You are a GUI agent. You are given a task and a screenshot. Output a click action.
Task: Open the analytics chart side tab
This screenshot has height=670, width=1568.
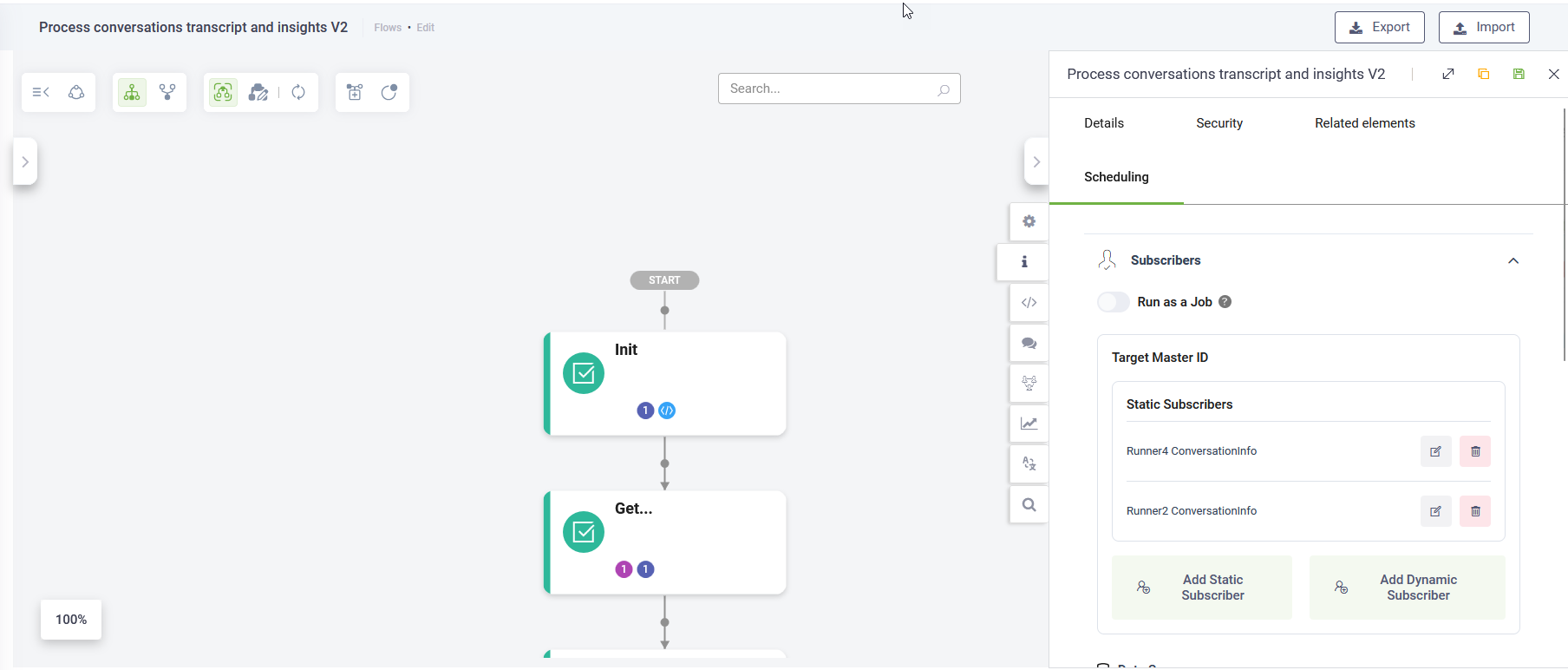pyautogui.click(x=1029, y=424)
